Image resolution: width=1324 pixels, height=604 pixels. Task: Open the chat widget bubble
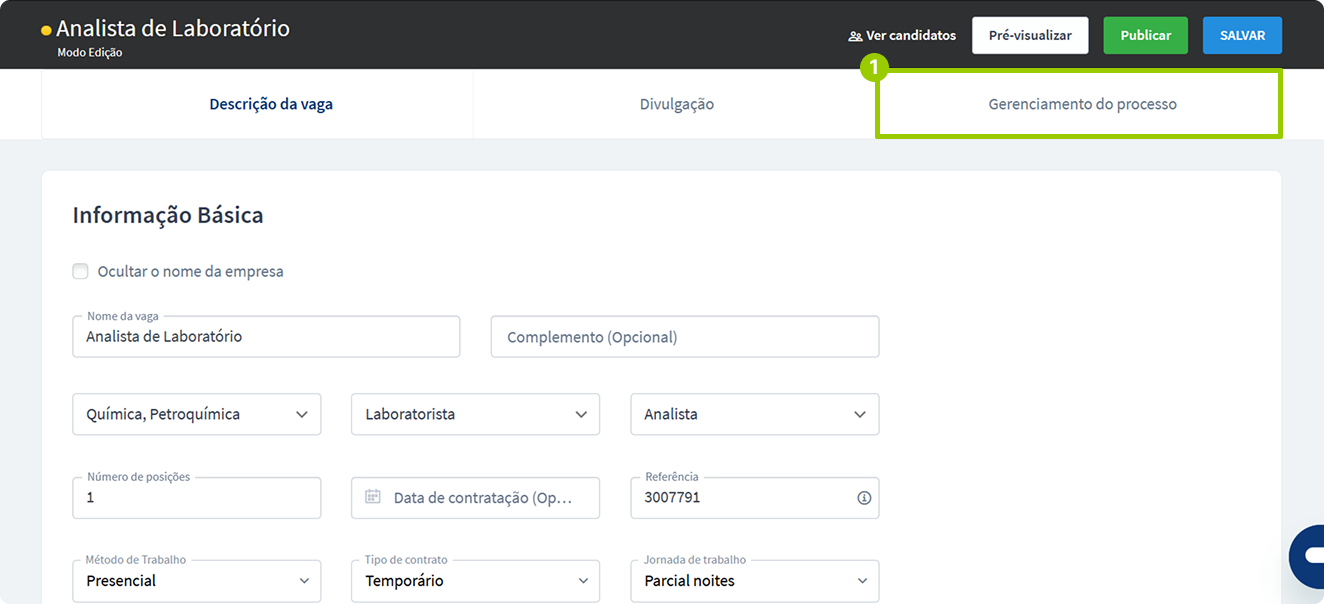click(1308, 556)
